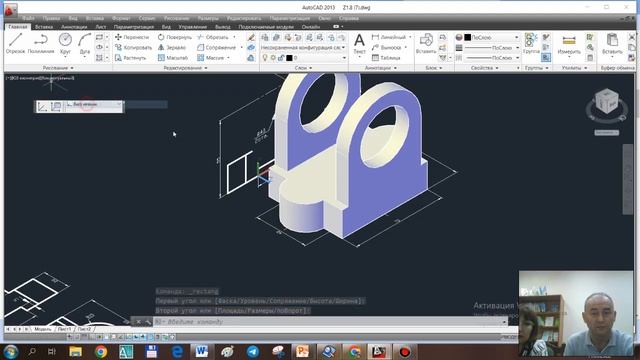Click the AutoCAD application menu button
The image size is (640, 360).
tap(10, 10)
